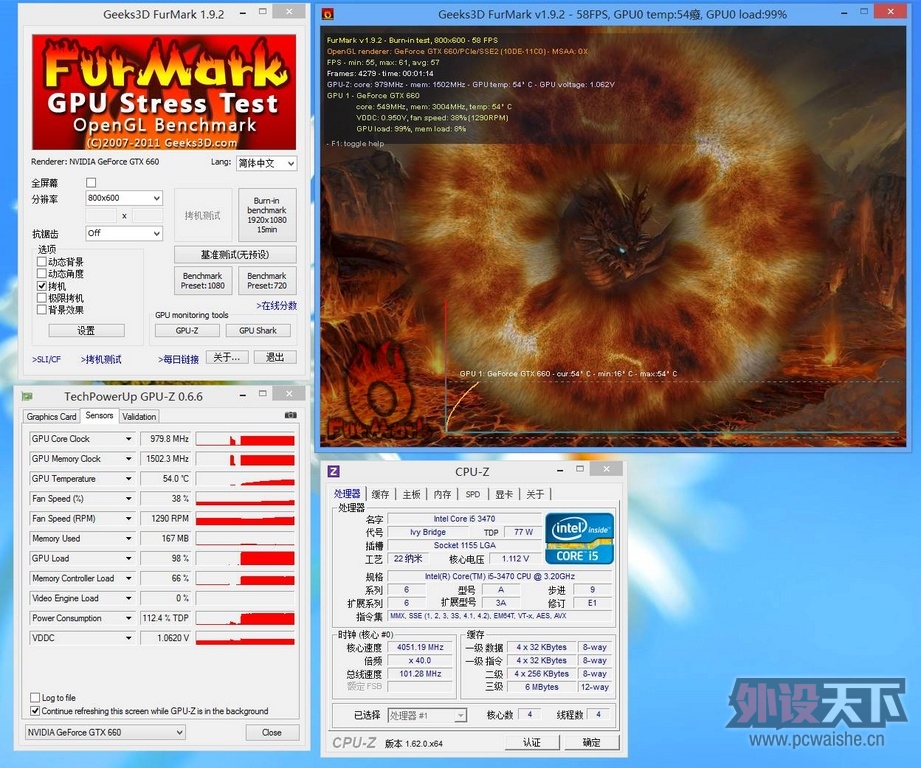Click the GPU-Z title bar app icon
The image size is (921, 768).
point(27,396)
